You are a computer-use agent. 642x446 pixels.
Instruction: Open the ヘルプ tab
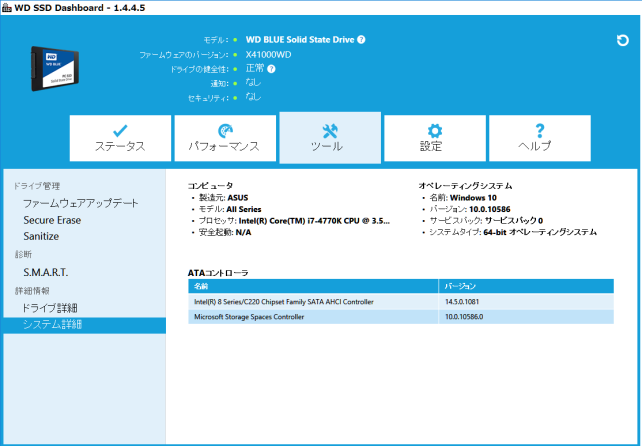pos(539,137)
